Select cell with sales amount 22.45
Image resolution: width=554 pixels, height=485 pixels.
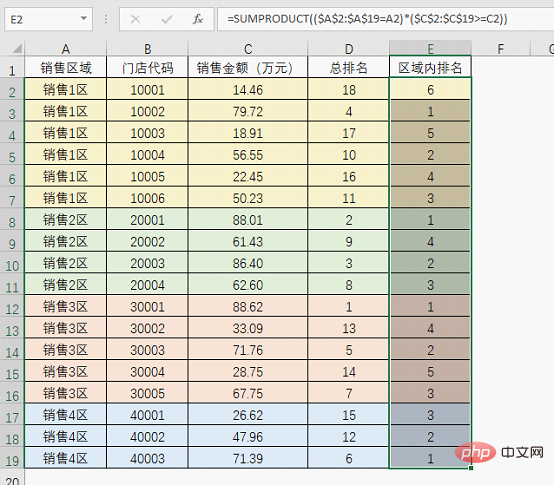point(248,177)
